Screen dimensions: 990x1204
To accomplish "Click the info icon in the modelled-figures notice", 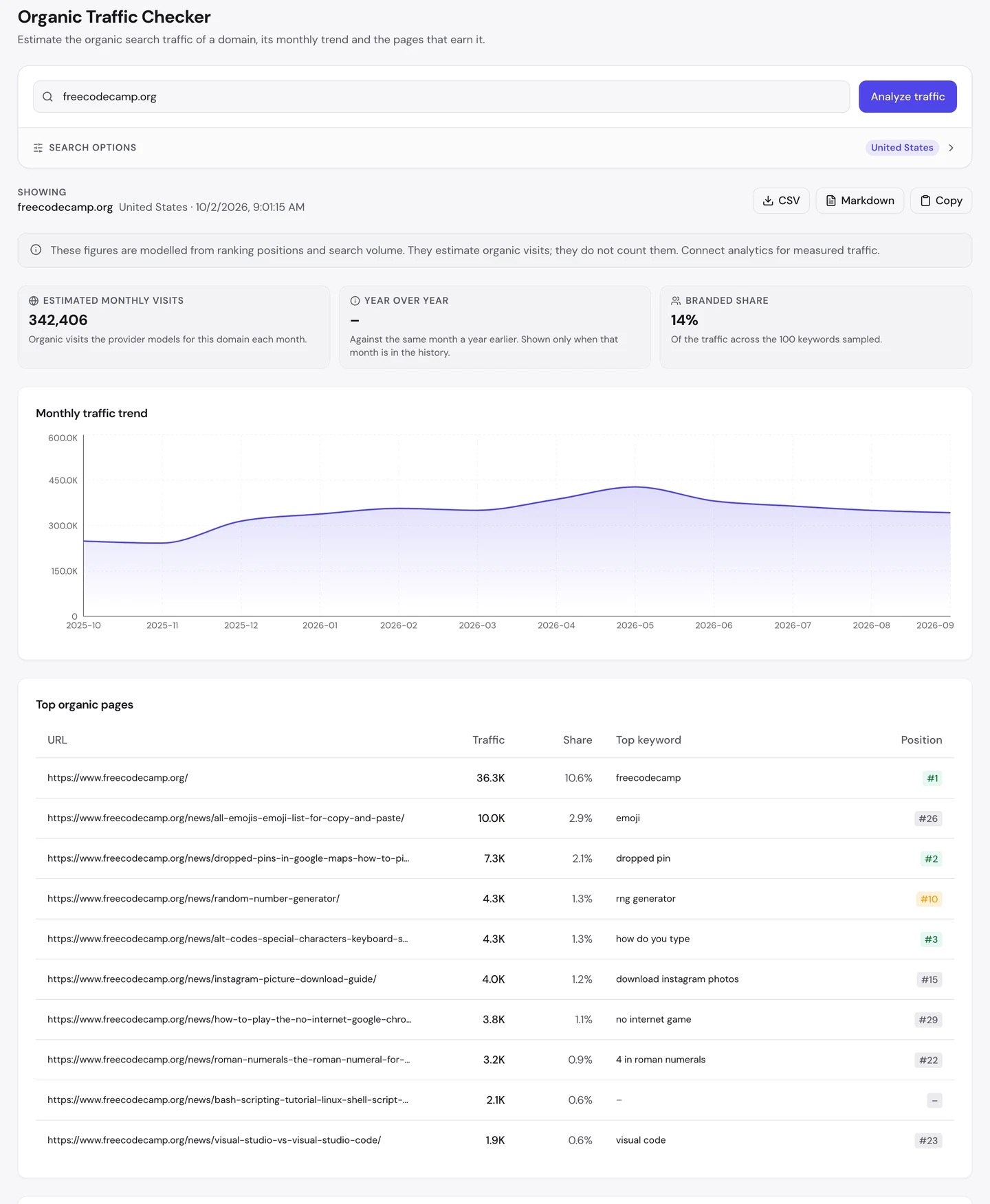I will click(36, 250).
